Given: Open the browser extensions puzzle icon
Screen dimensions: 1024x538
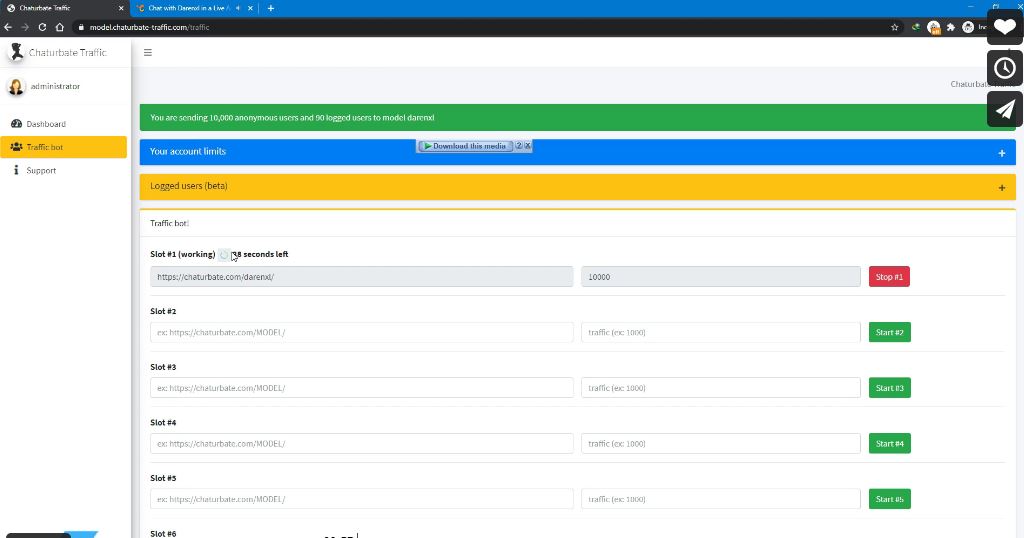Looking at the screenshot, I should (951, 27).
